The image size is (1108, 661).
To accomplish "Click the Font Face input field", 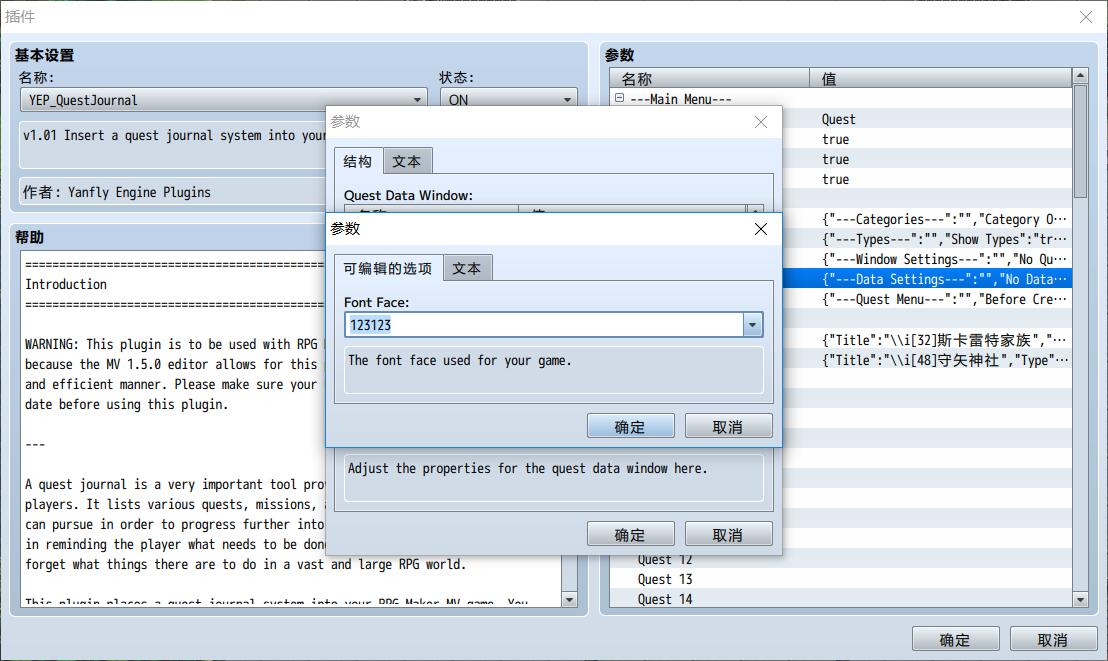I will tap(544, 325).
